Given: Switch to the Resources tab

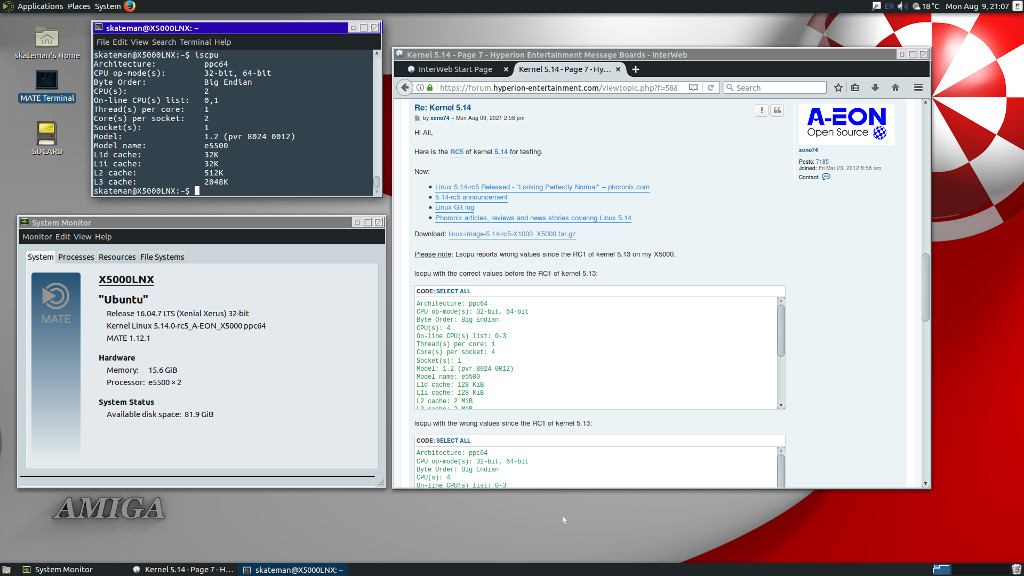Looking at the screenshot, I should click(117, 257).
